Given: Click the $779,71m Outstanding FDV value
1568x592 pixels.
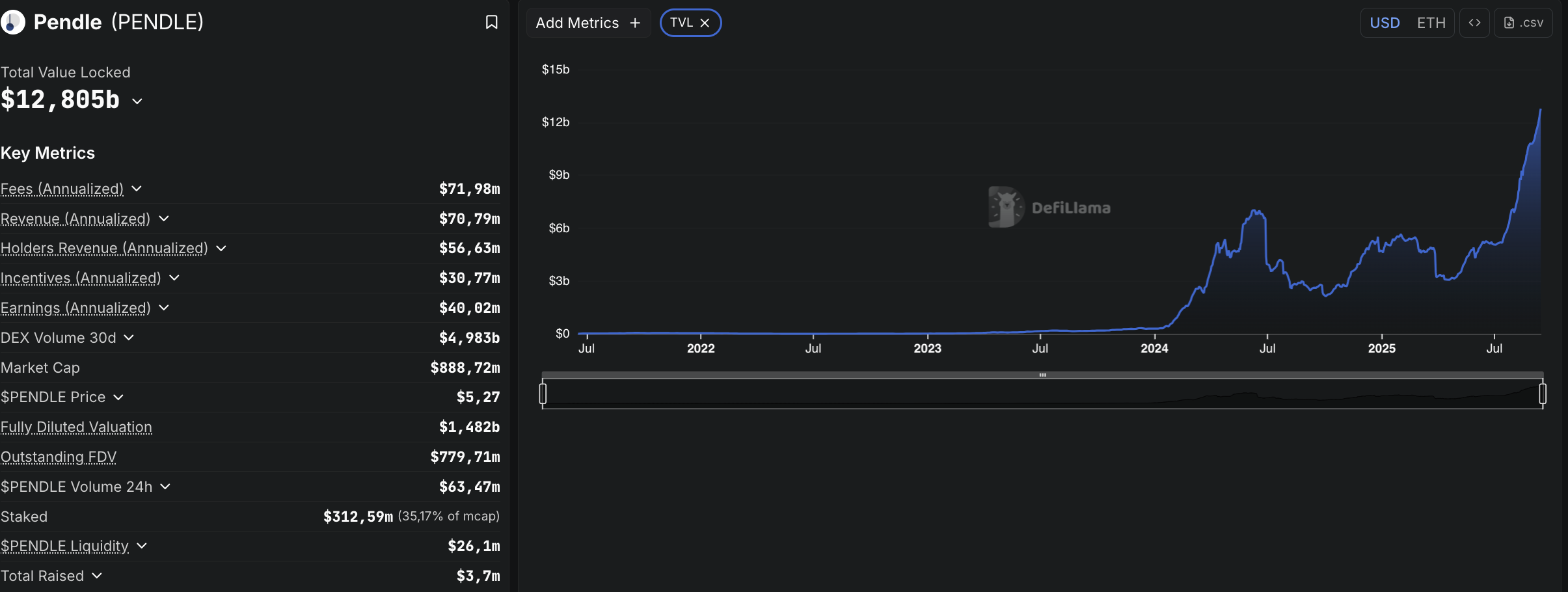Looking at the screenshot, I should [x=465, y=457].
